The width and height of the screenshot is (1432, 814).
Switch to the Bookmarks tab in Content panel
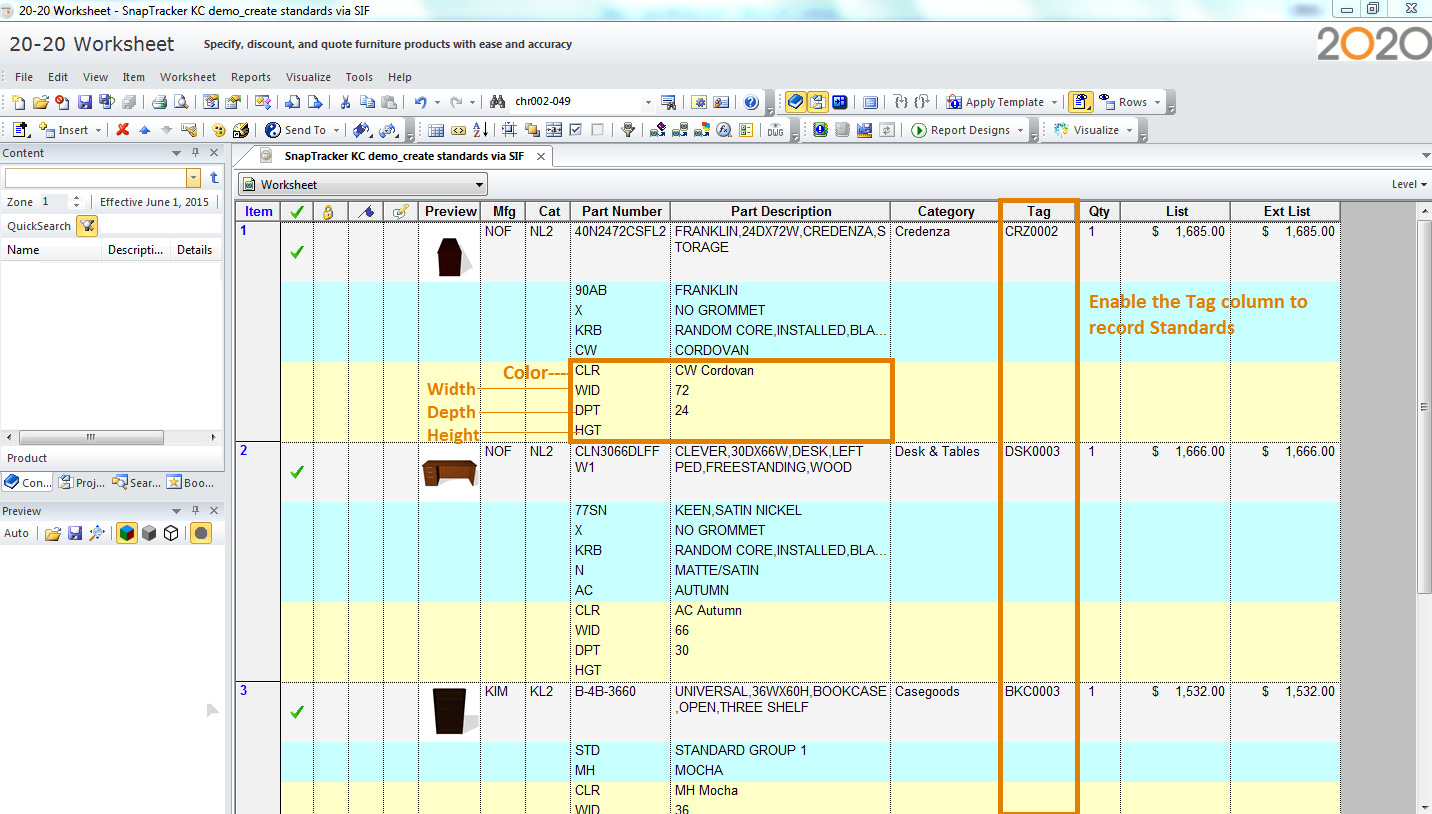(191, 483)
